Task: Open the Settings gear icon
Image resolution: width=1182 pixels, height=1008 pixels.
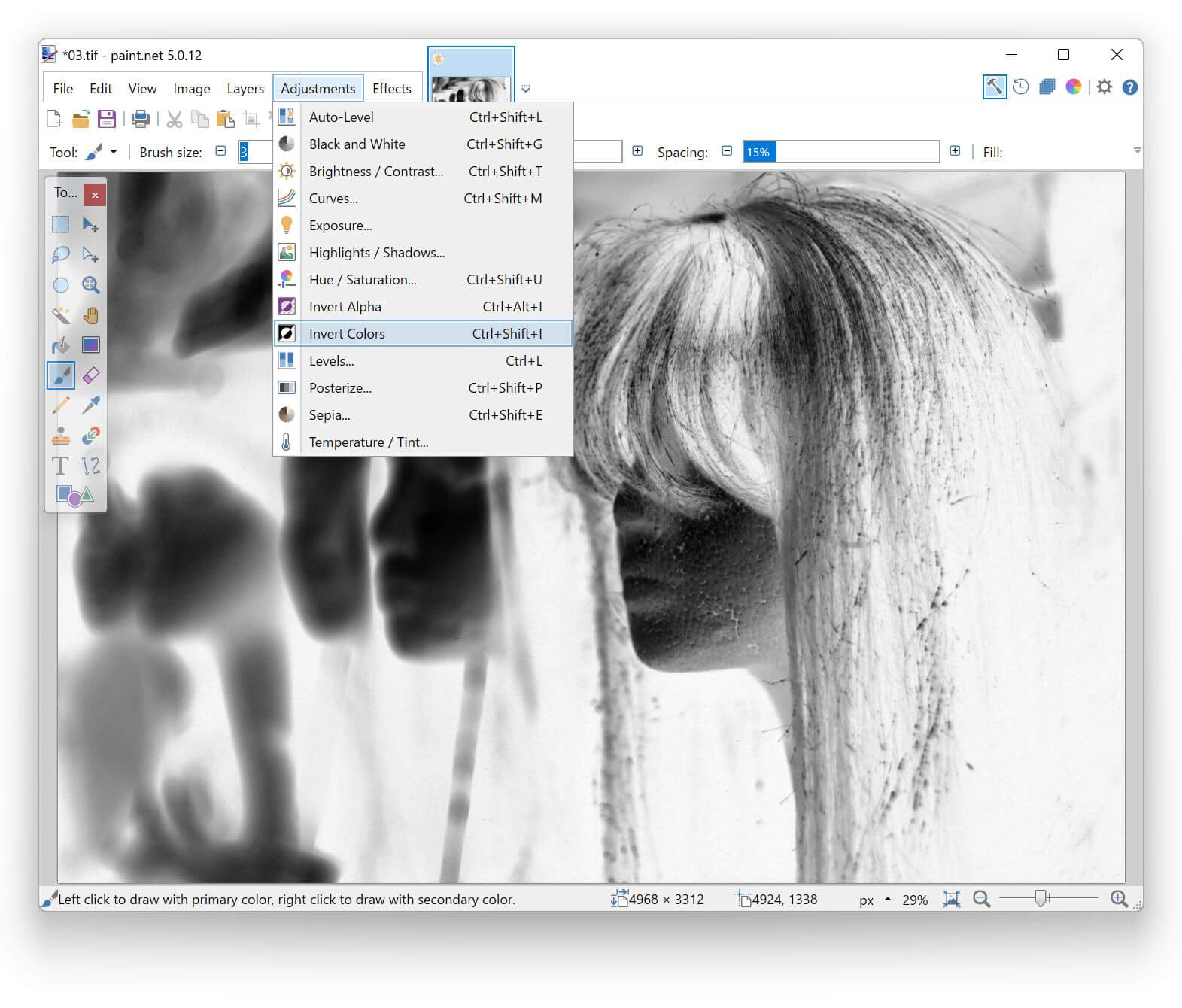Action: pos(1104,87)
